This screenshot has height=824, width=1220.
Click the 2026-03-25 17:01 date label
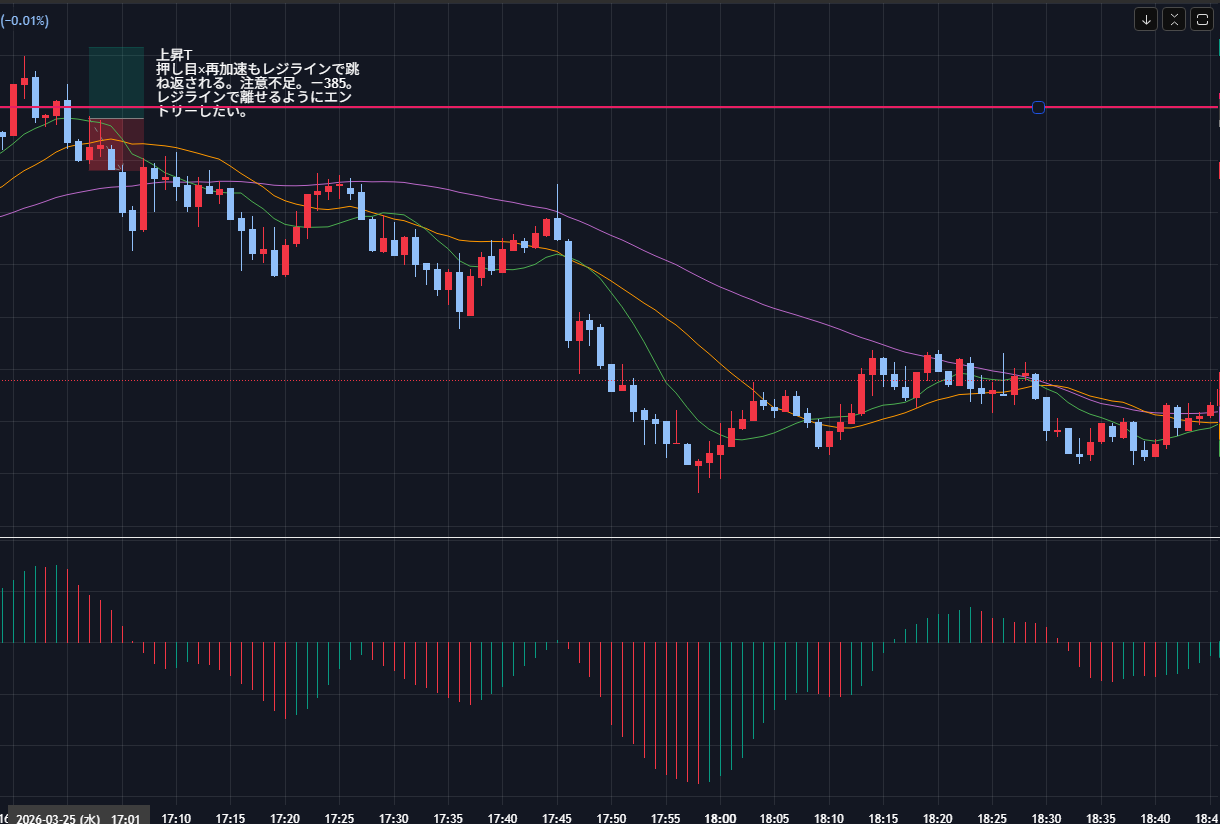tap(78, 817)
